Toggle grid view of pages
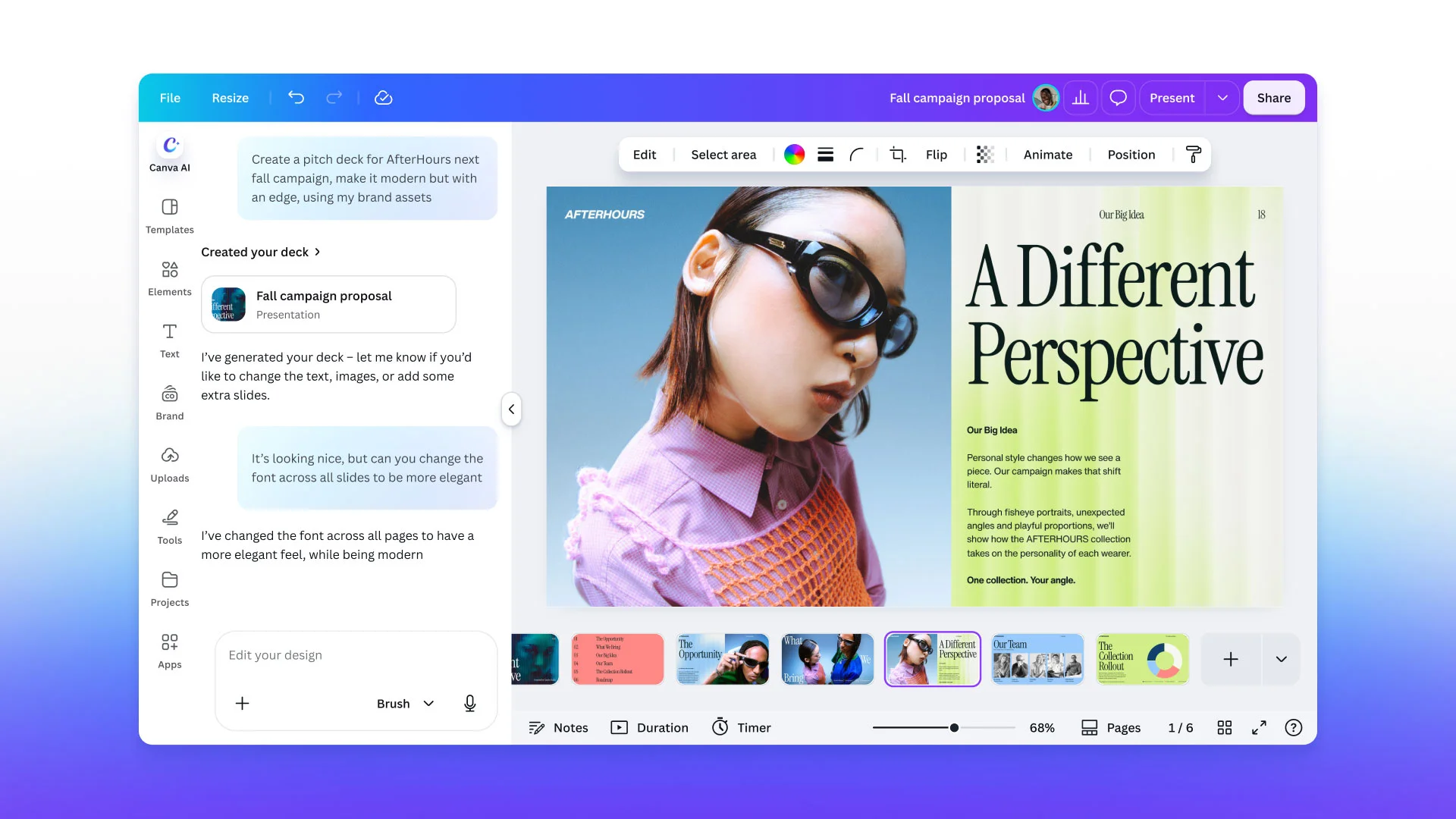The image size is (1456, 819). coord(1225,728)
